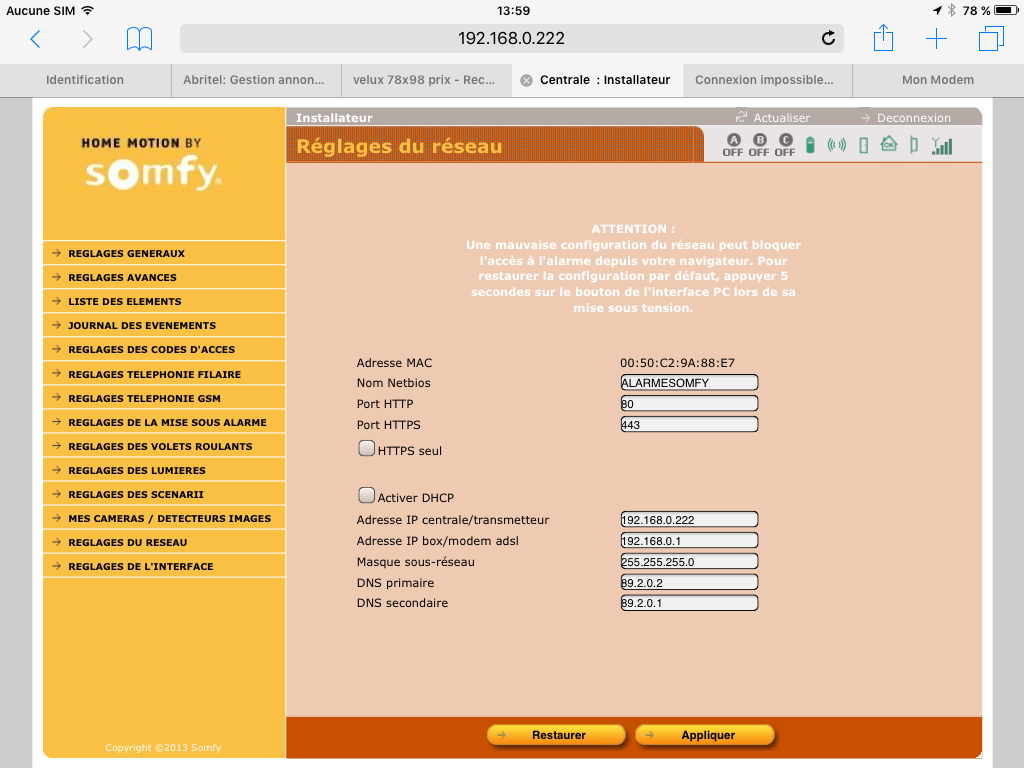Click the door status icon
The image size is (1024, 768).
point(863,145)
